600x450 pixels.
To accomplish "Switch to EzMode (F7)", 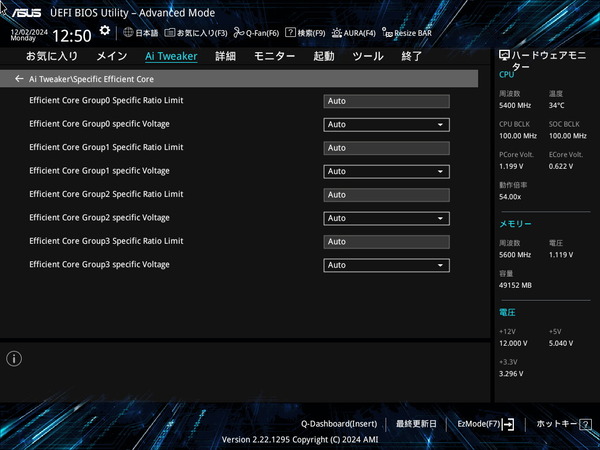I will coord(485,424).
